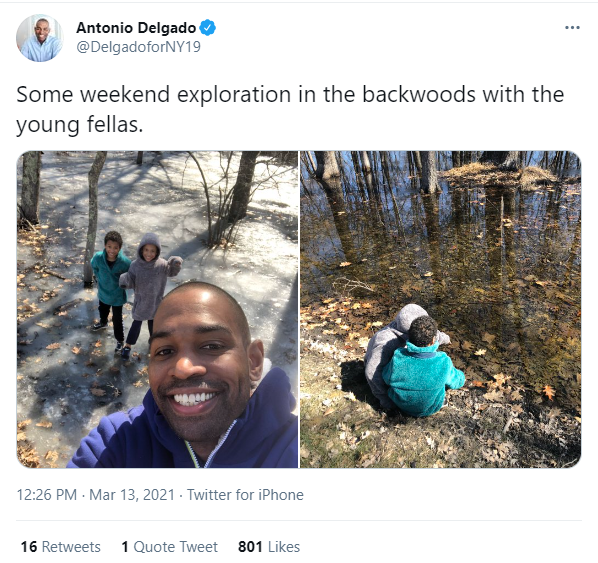Click the Mar 13, 2021 date

132,495
